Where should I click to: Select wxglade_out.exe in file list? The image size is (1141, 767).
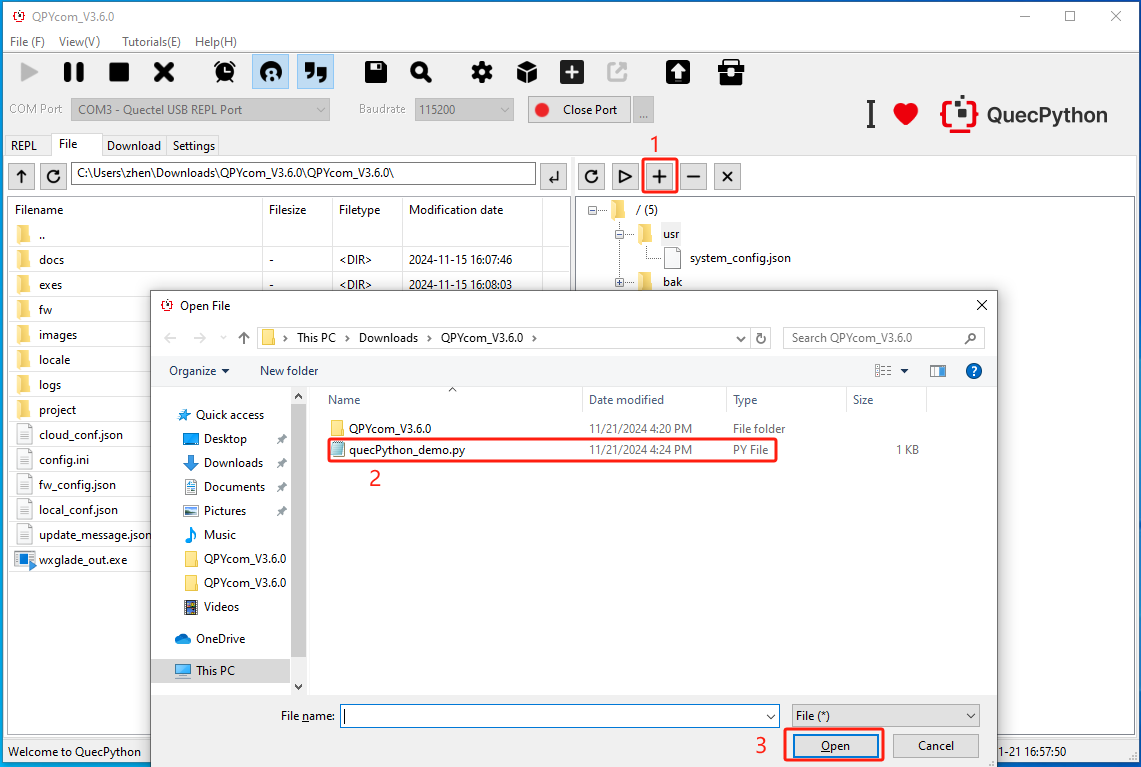83,560
